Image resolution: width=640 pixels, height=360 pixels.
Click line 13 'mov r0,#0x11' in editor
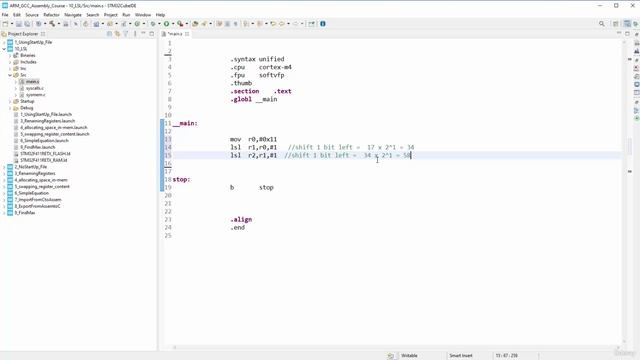tap(253, 139)
